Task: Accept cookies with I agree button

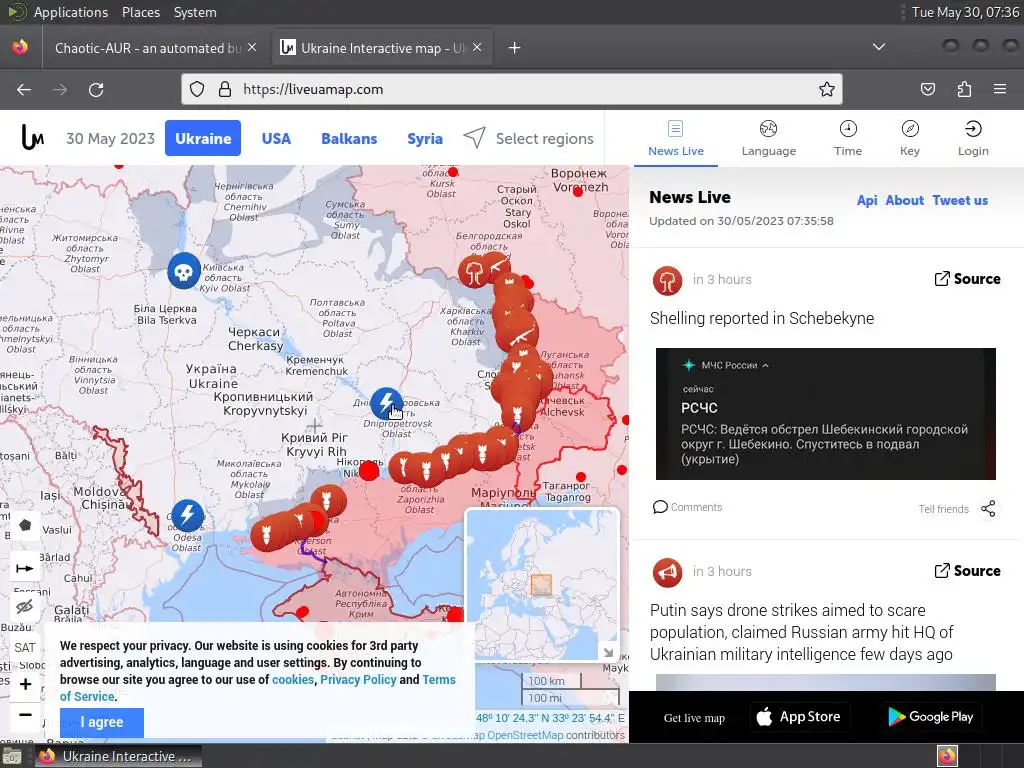Action: pyautogui.click(x=102, y=722)
